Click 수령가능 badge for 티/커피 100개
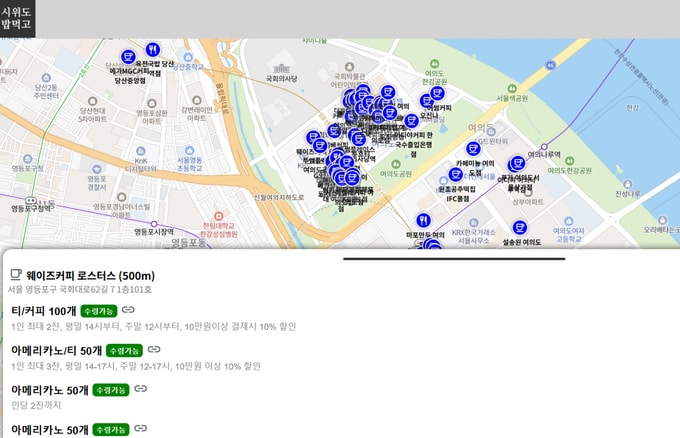 pos(99,311)
